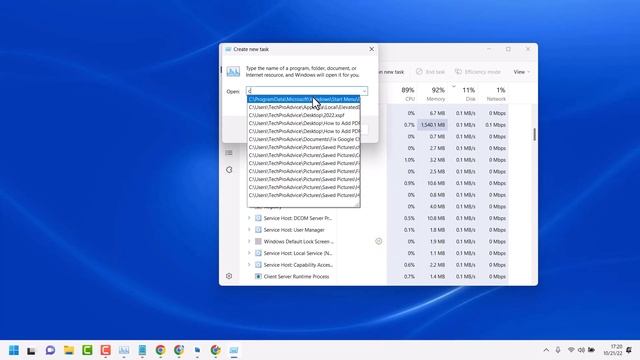
Task: Click the battery icon in the system tray
Action: [591, 350]
